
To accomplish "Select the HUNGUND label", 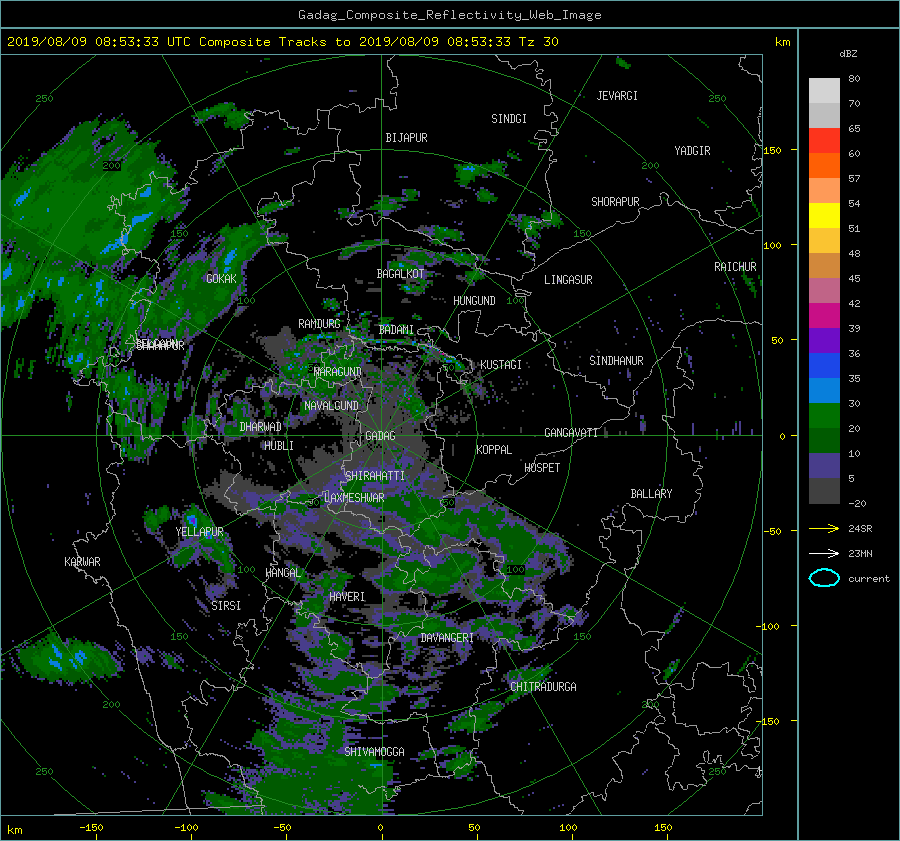I will [474, 301].
